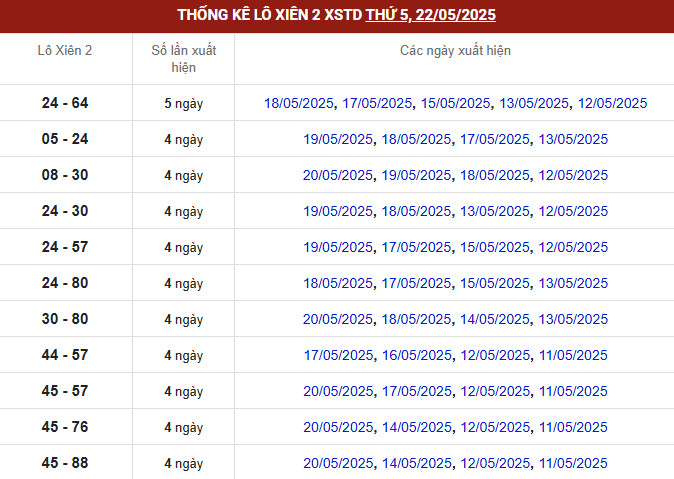The image size is (674, 479).
Task: Select the '24 - 57' pair cell
Action: click(65, 247)
